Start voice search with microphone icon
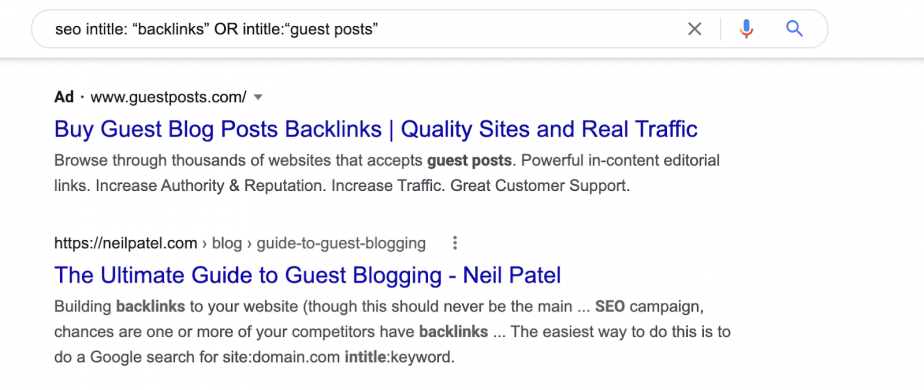The width and height of the screenshot is (924, 390). tap(746, 29)
